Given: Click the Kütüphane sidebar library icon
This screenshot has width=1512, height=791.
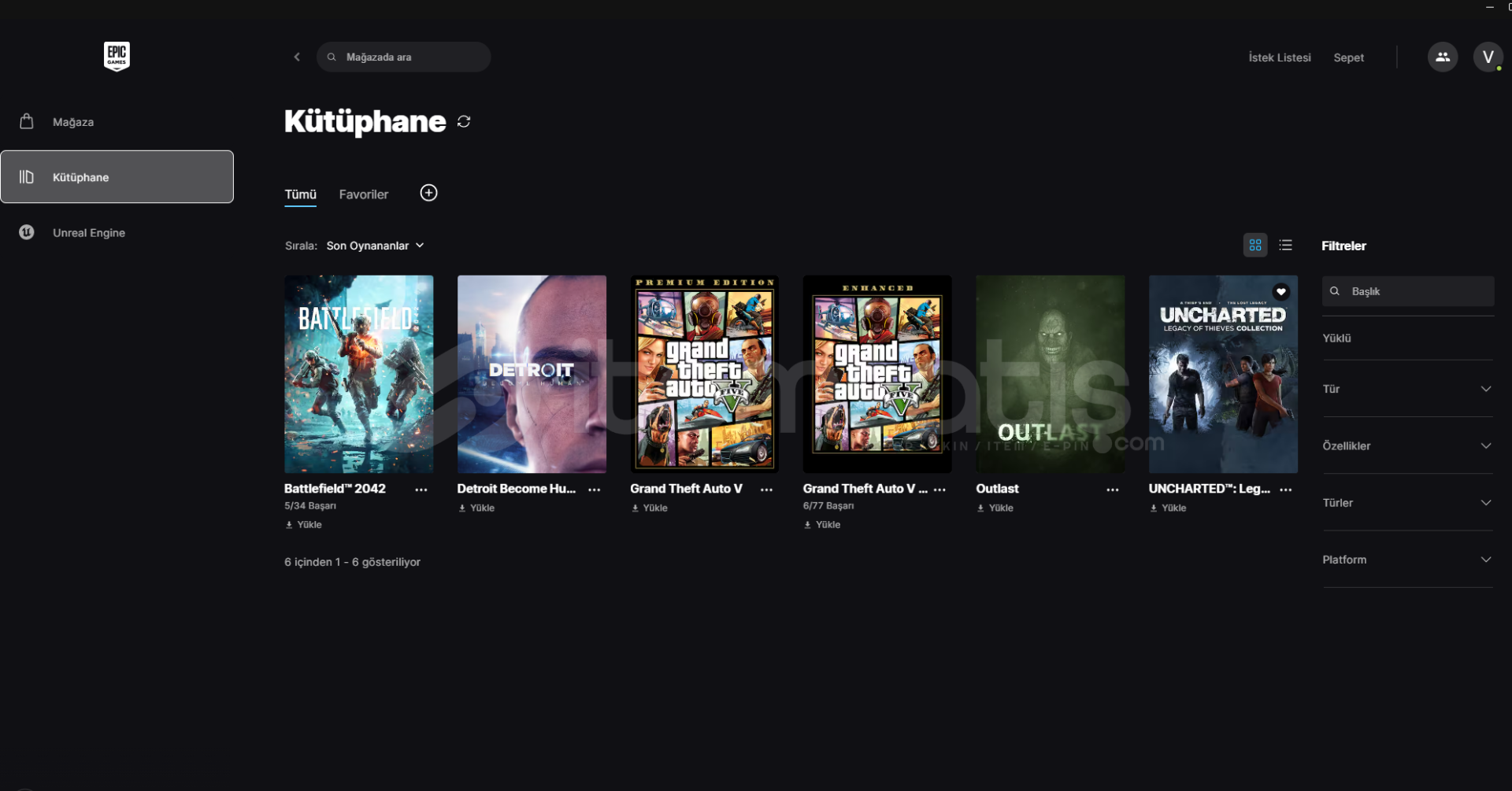Looking at the screenshot, I should (x=27, y=177).
